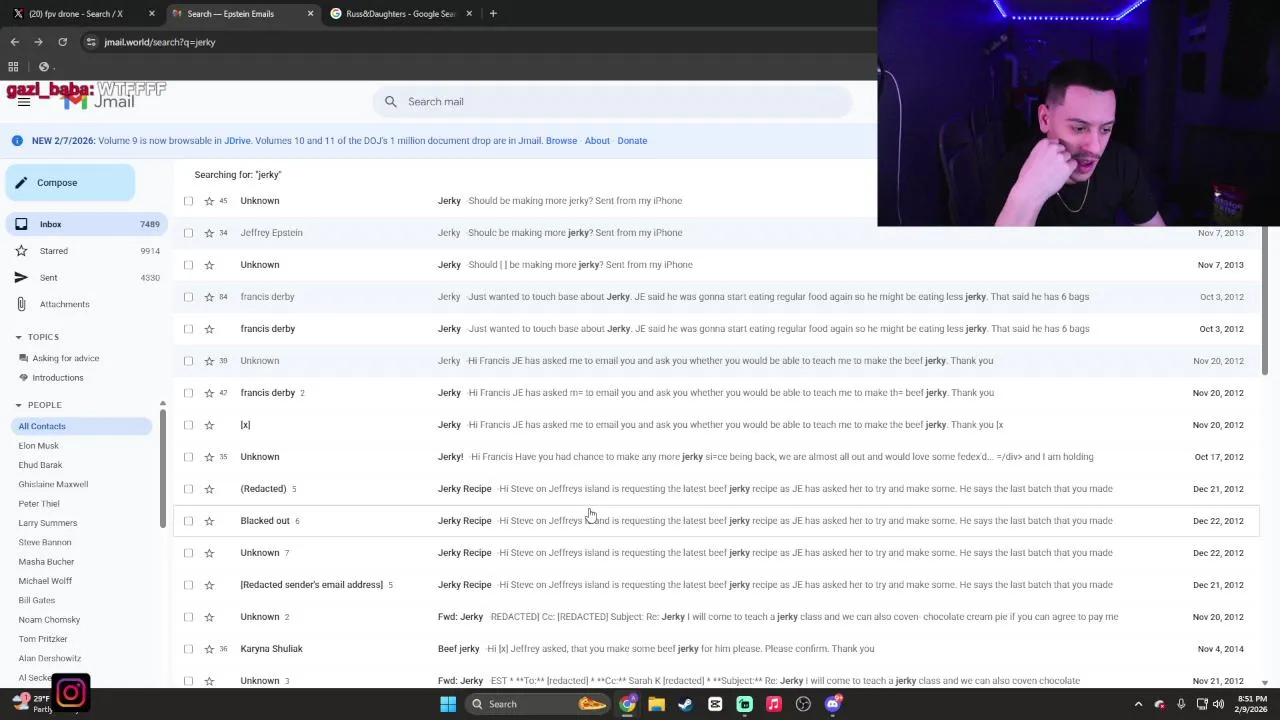Click the info icon on the announcement banner

coord(17,141)
